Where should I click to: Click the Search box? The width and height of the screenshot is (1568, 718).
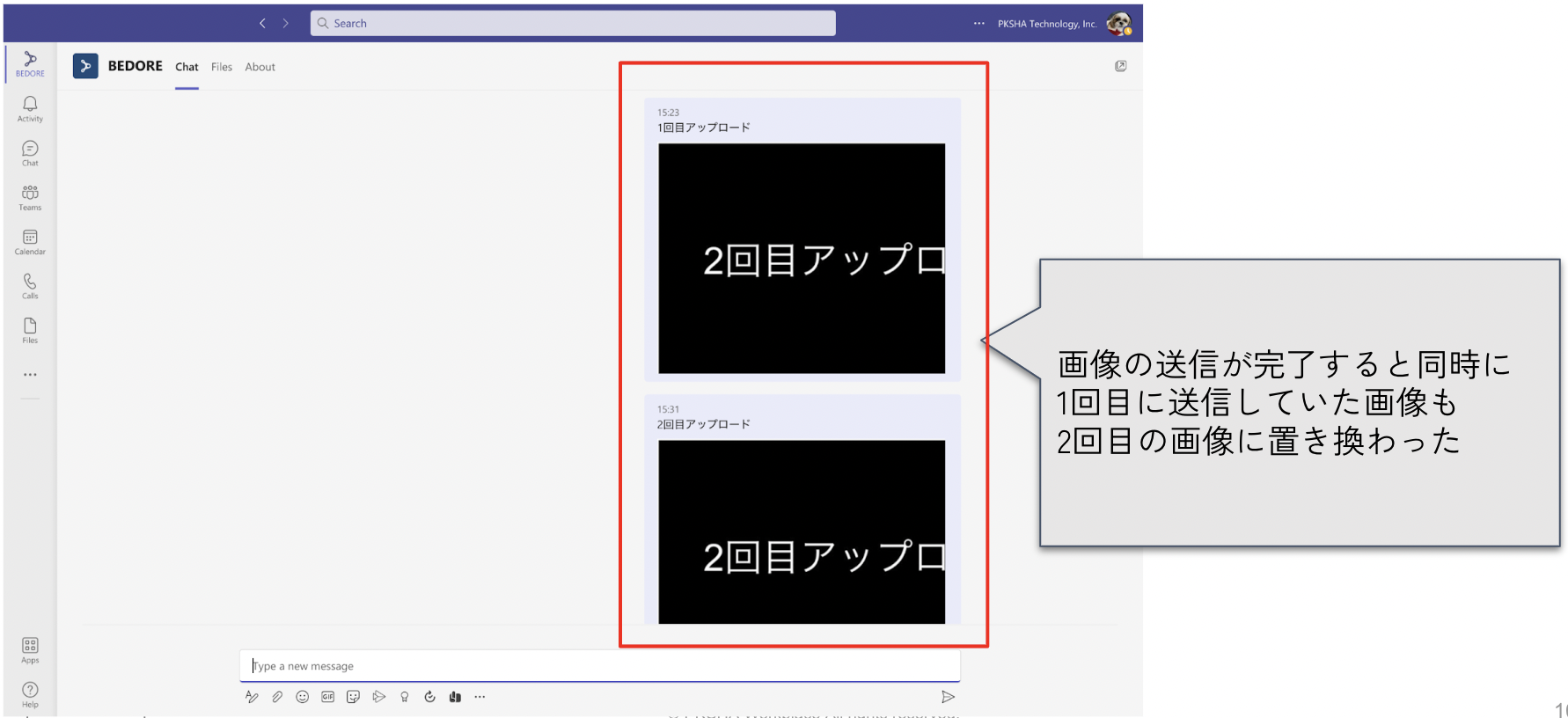[573, 24]
